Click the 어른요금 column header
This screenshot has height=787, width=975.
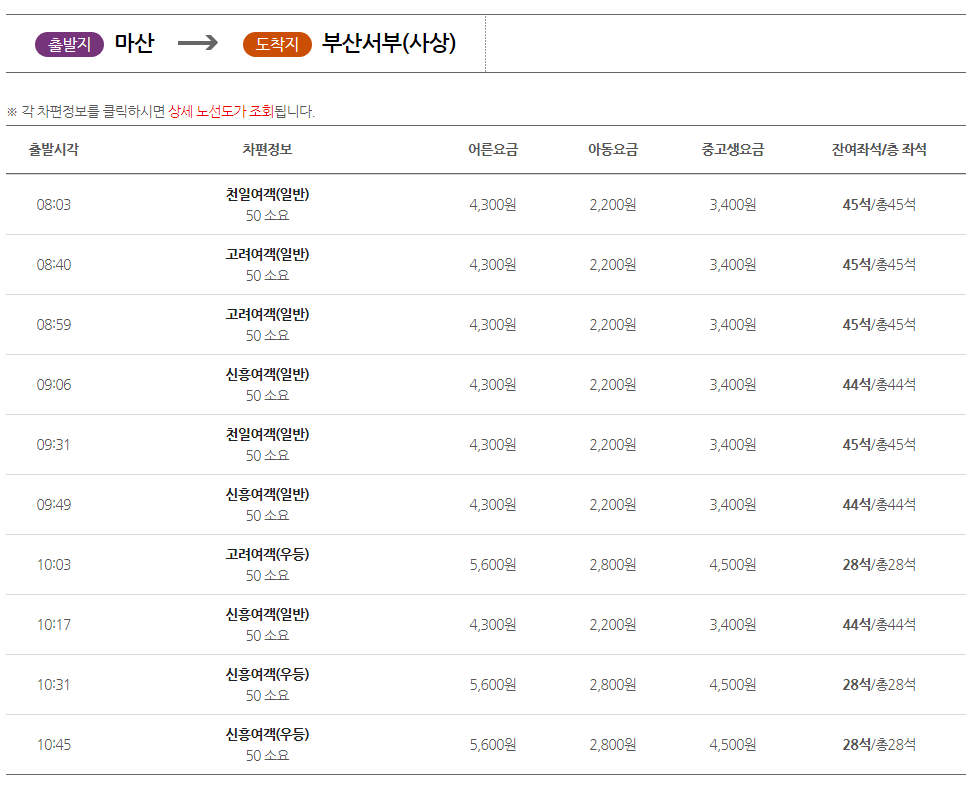click(x=493, y=149)
